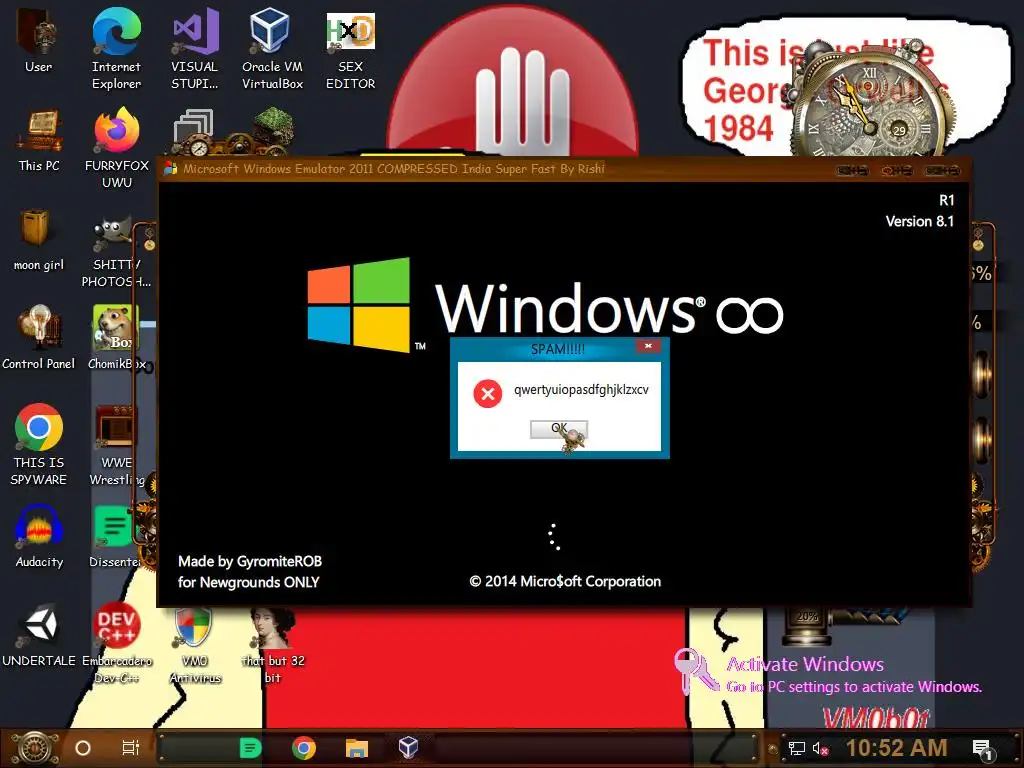This screenshot has width=1024, height=768.
Task: Click the steampunk Start button
Action: coord(34,748)
